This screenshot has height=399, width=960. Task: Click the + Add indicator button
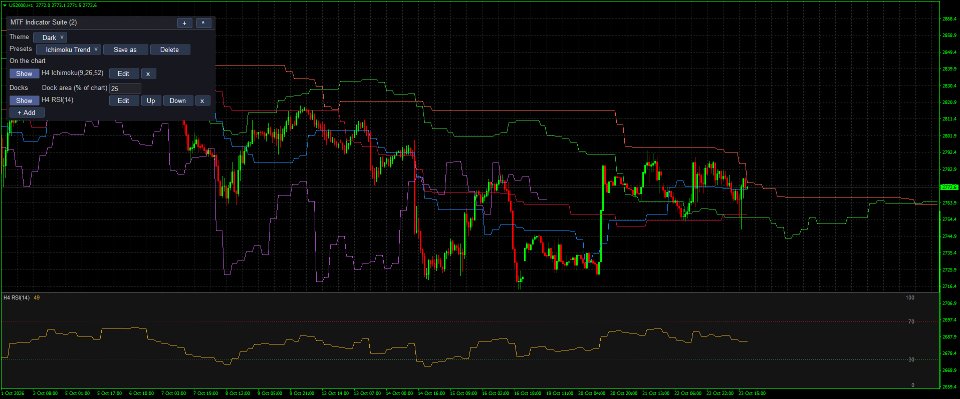[27, 113]
